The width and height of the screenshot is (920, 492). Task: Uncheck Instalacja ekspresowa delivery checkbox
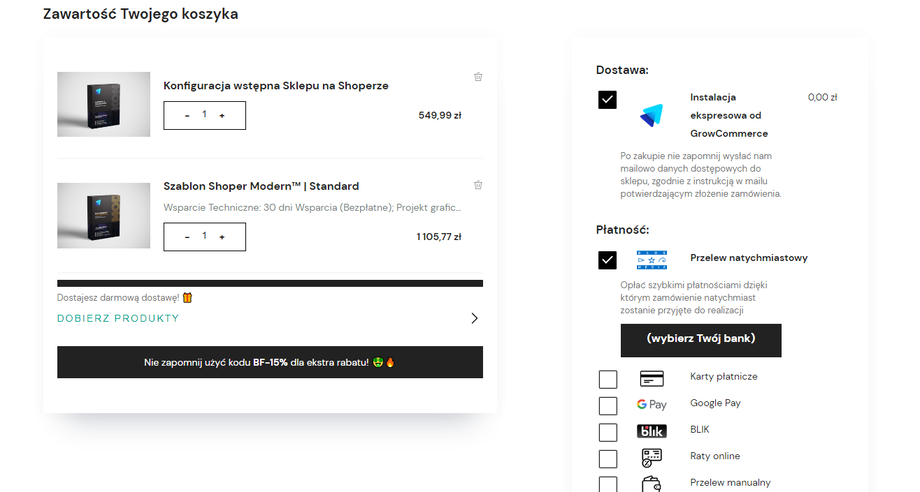(x=607, y=100)
